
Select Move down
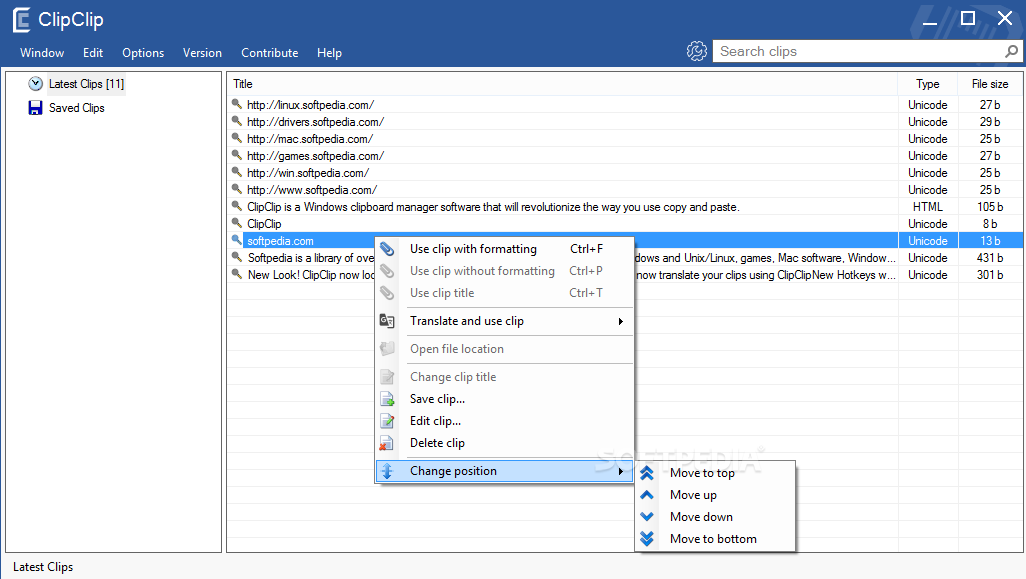click(715, 517)
